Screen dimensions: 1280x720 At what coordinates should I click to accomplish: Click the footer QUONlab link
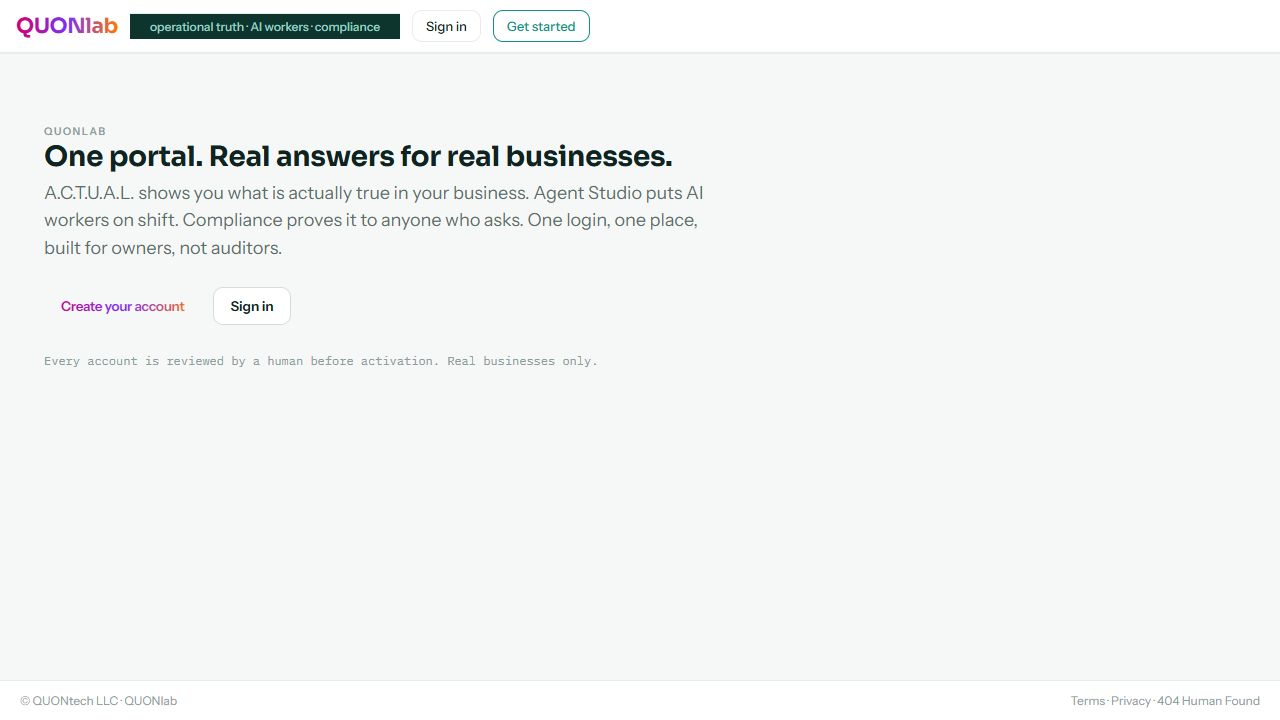pos(151,701)
